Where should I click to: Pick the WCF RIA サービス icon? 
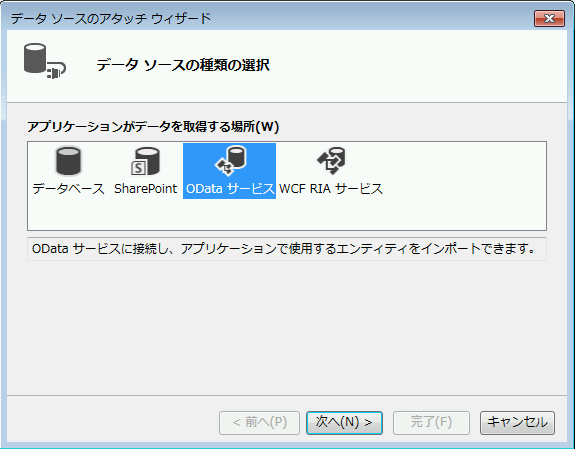pyautogui.click(x=331, y=161)
